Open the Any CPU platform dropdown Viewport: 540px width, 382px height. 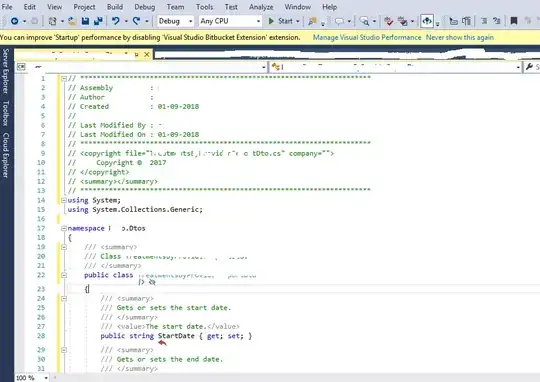pyautogui.click(x=230, y=21)
